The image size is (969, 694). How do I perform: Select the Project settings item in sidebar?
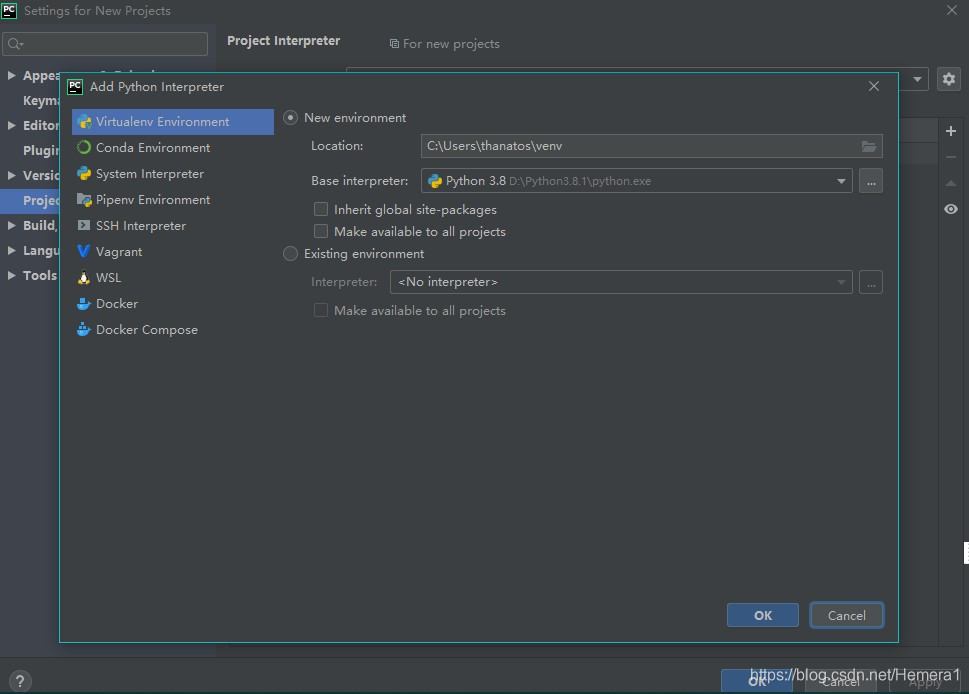(30, 200)
